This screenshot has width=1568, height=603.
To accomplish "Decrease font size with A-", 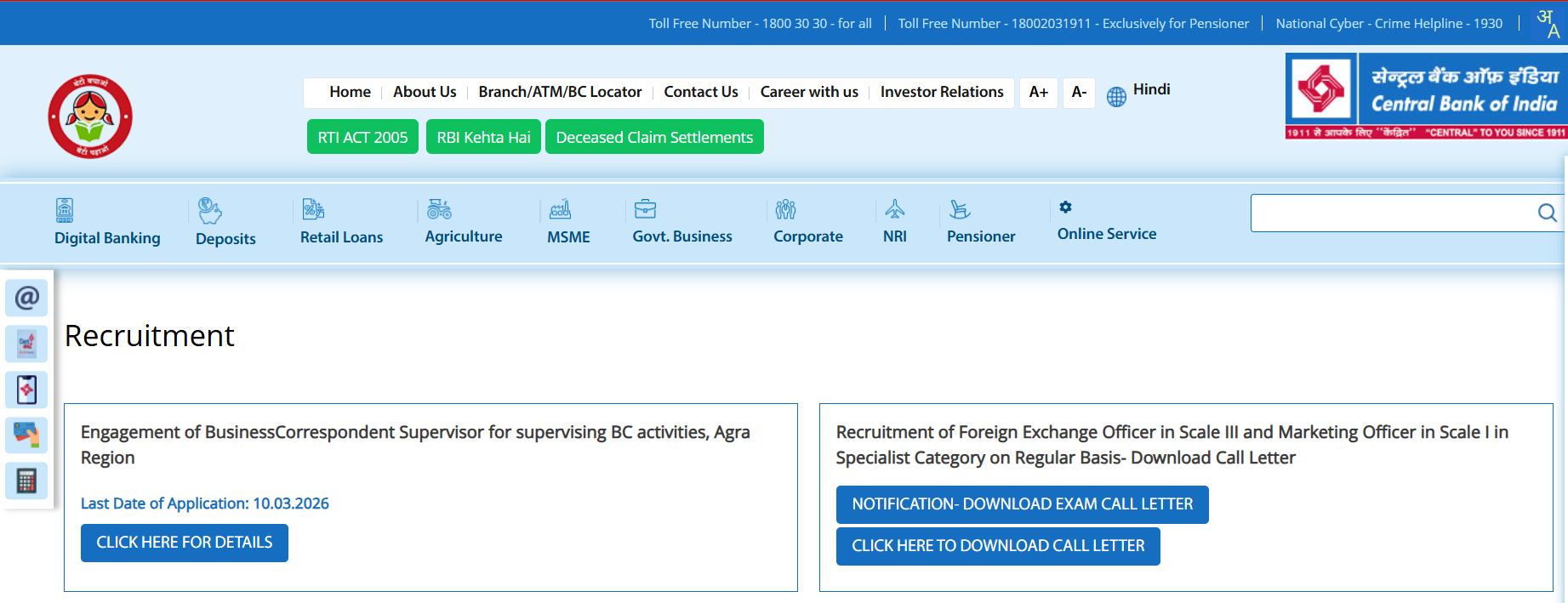I will click(x=1079, y=92).
